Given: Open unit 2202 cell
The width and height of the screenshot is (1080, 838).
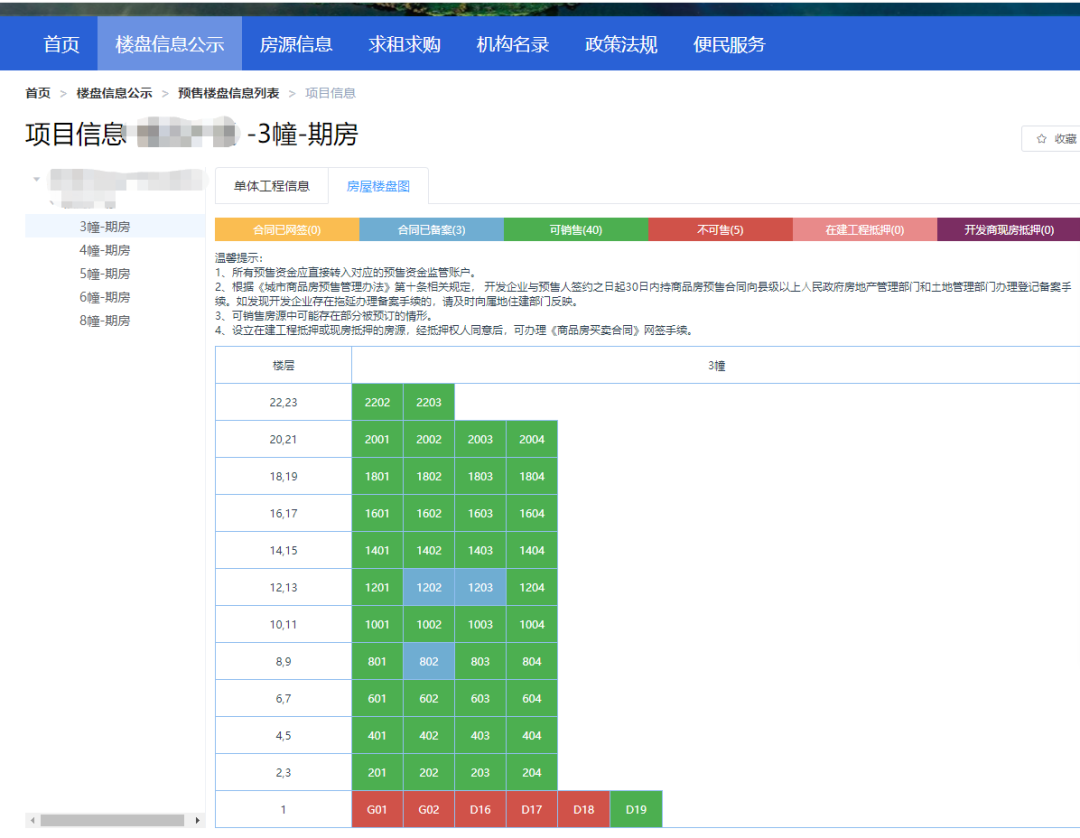Looking at the screenshot, I should (377, 402).
